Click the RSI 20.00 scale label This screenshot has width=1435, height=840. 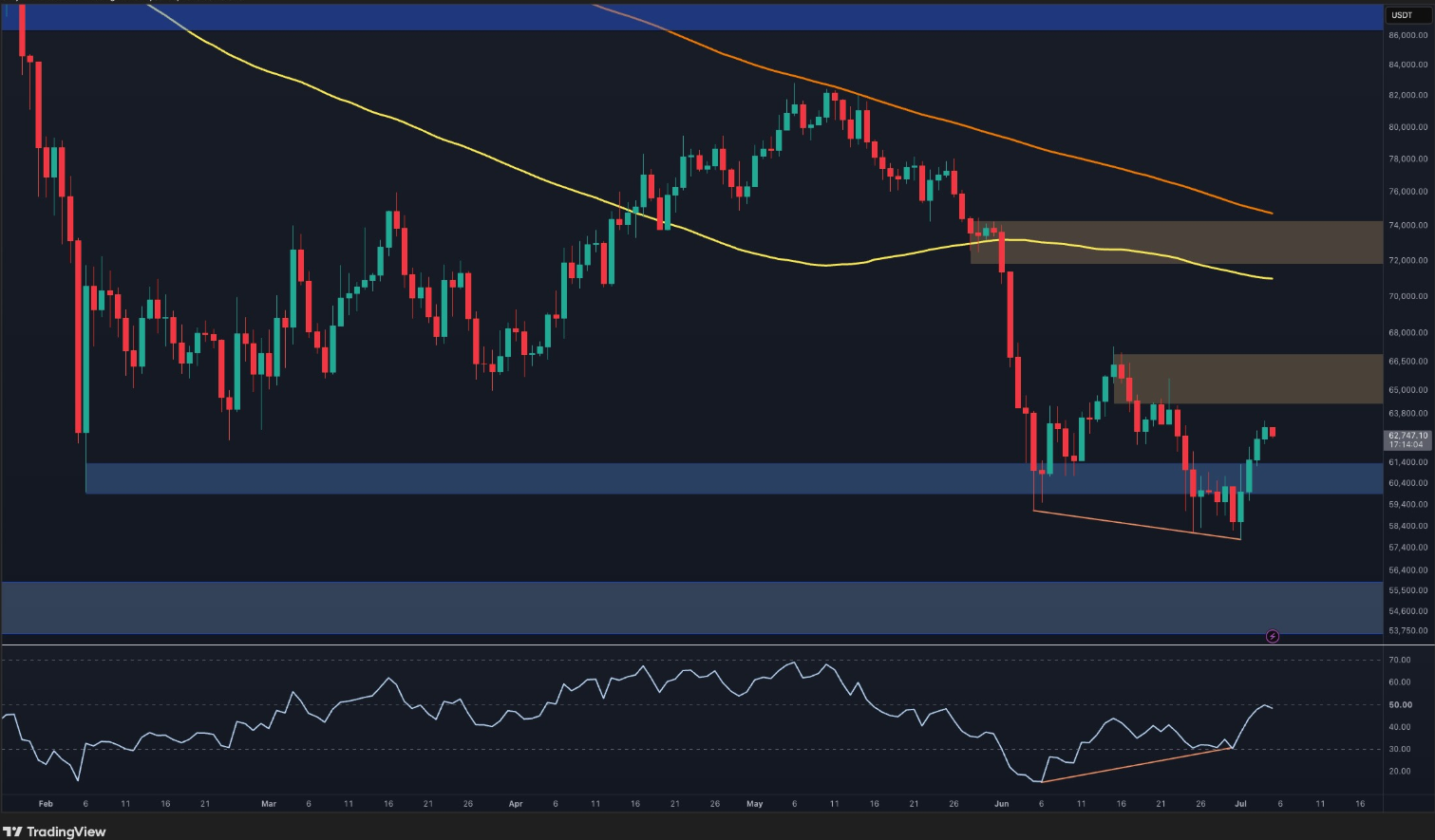(1399, 772)
